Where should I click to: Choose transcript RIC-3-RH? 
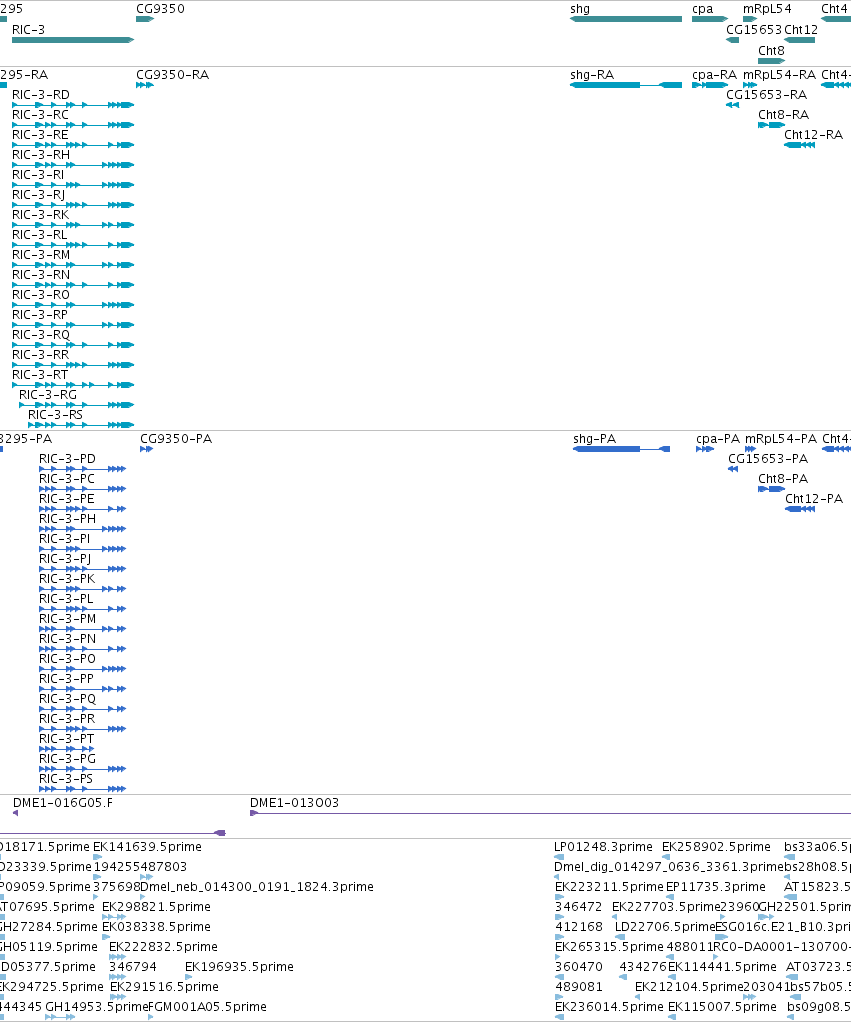click(x=40, y=155)
